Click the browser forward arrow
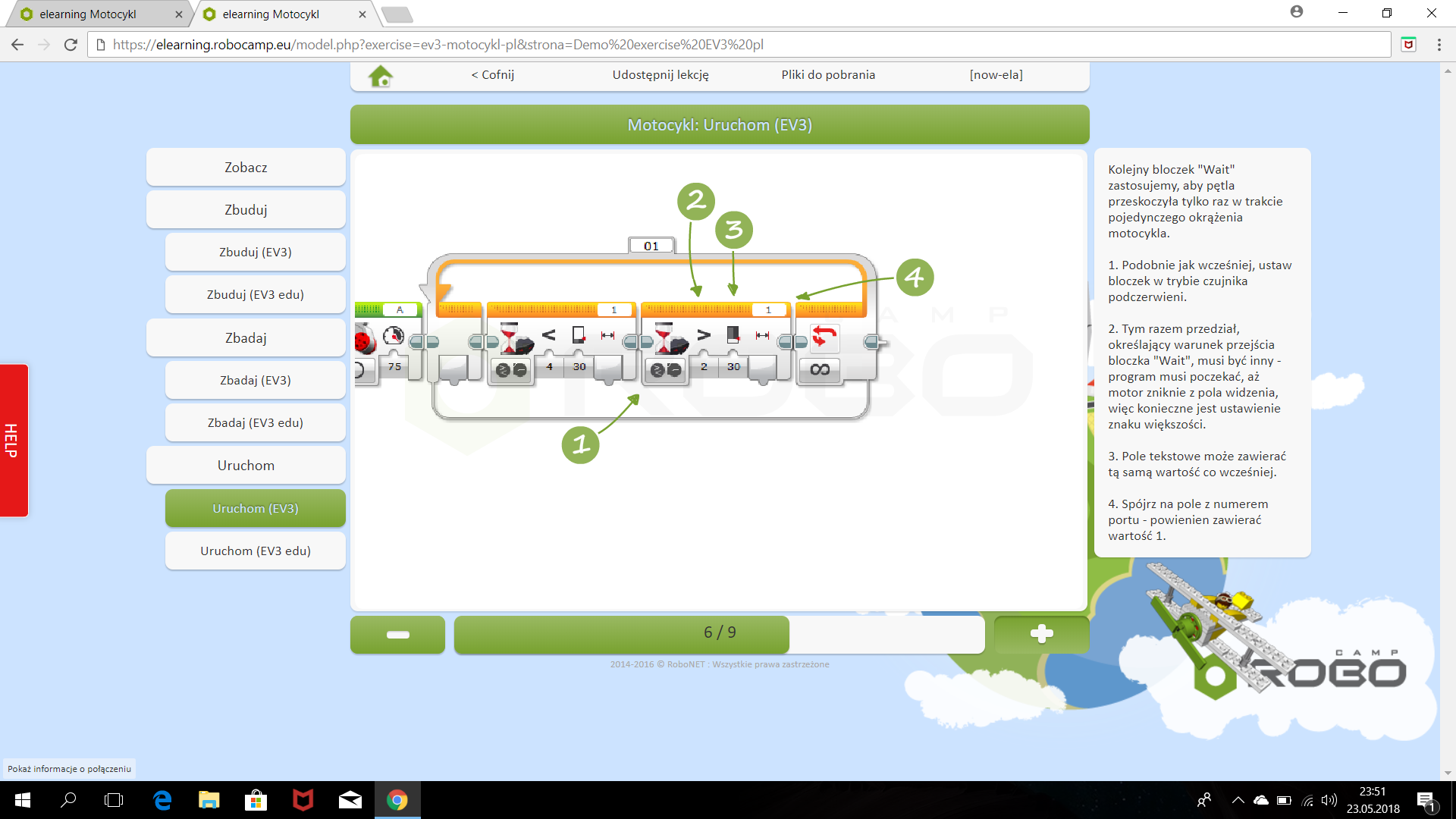The width and height of the screenshot is (1456, 819). click(44, 45)
